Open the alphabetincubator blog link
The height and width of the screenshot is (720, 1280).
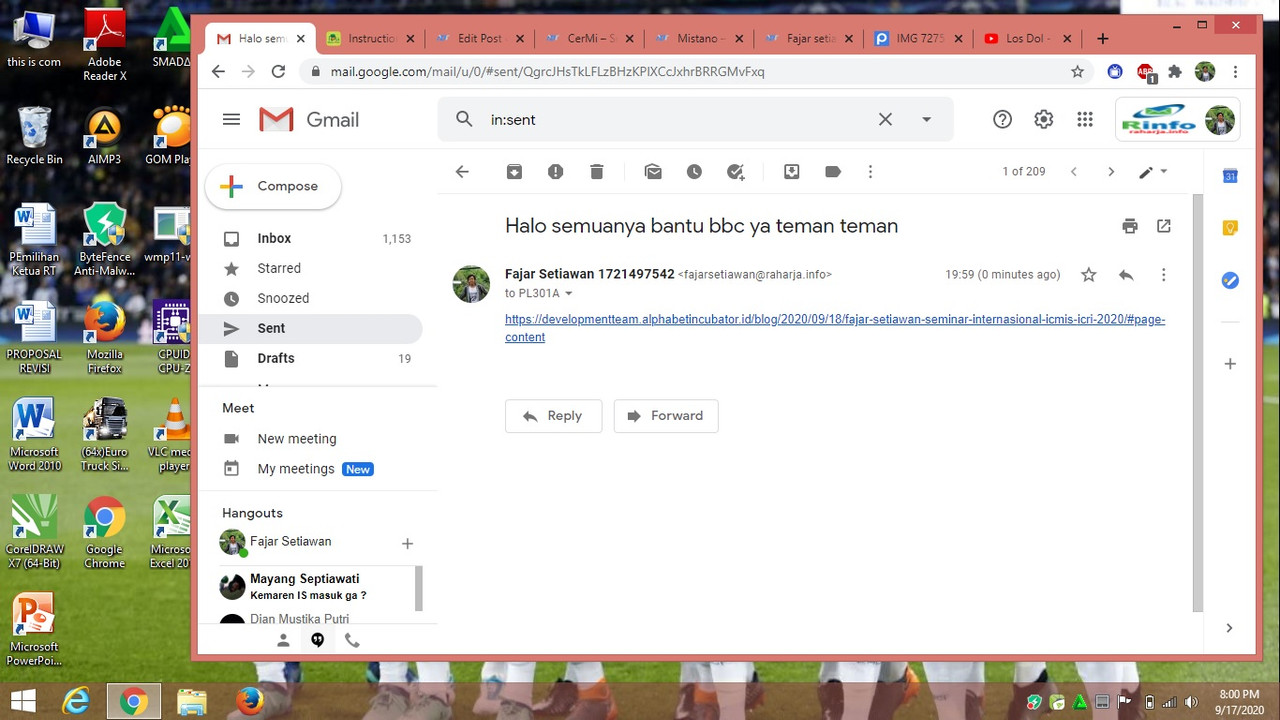coord(835,328)
